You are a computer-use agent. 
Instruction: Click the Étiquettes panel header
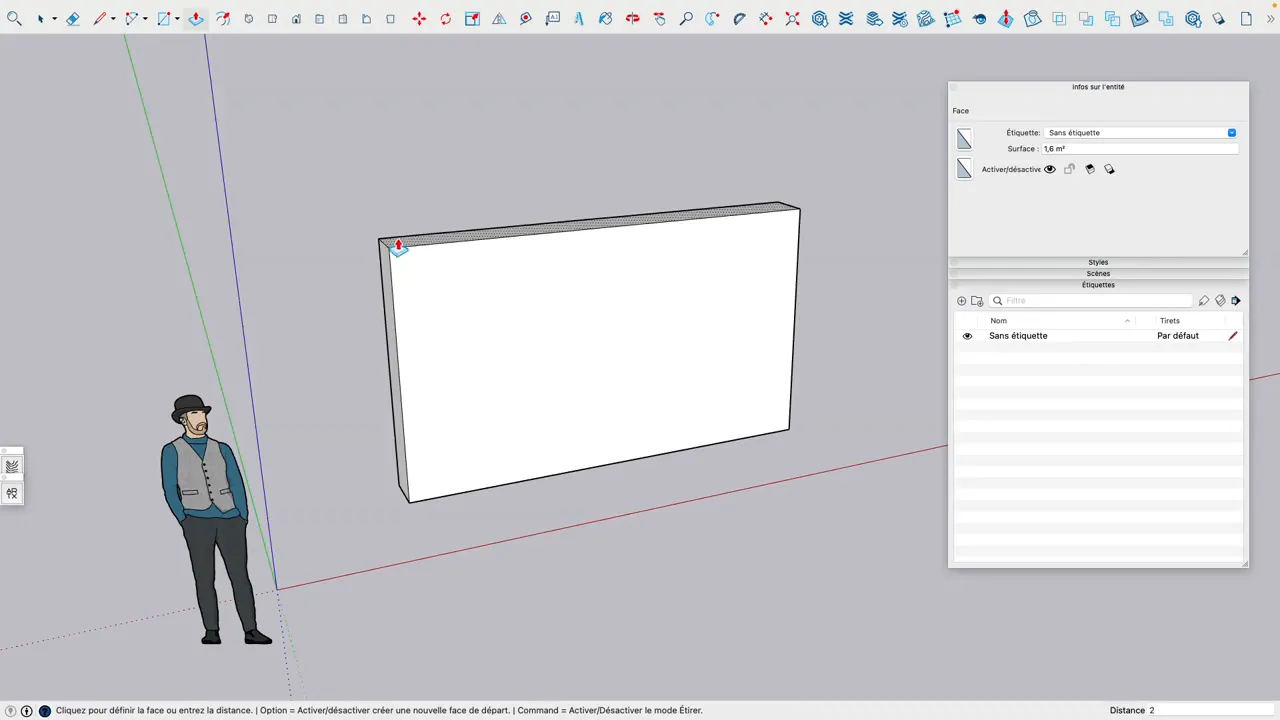pyautogui.click(x=1098, y=285)
